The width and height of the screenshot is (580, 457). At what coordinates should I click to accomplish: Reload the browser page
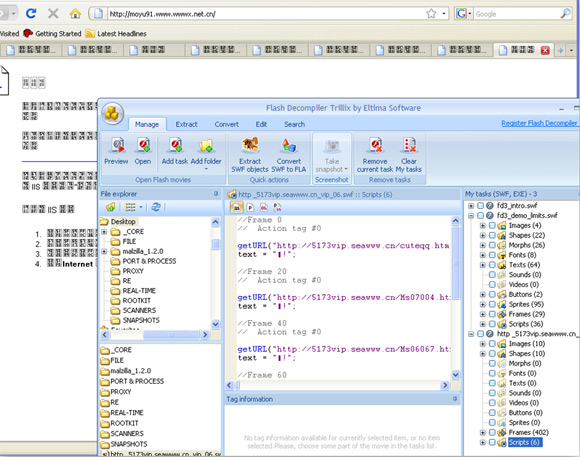[x=31, y=14]
